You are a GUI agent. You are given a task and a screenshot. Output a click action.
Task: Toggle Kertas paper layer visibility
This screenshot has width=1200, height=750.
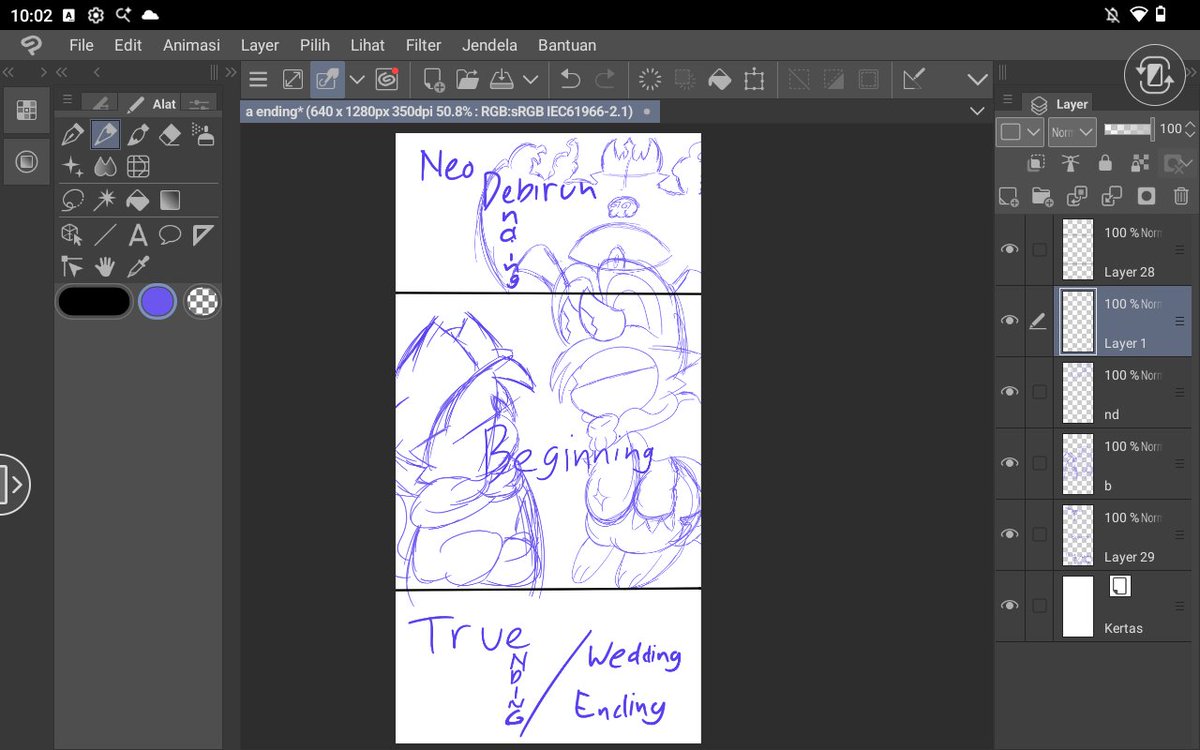pyautogui.click(x=1010, y=605)
